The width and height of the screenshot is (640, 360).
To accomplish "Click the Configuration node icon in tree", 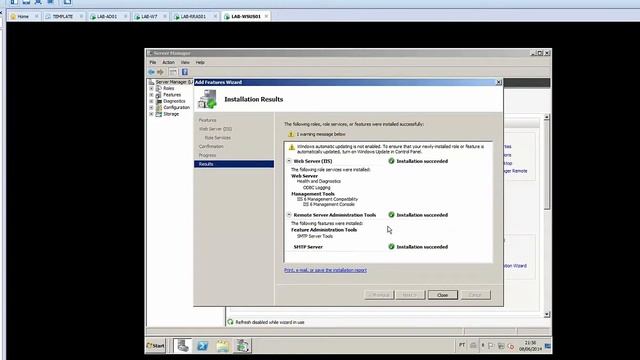I will pos(159,108).
